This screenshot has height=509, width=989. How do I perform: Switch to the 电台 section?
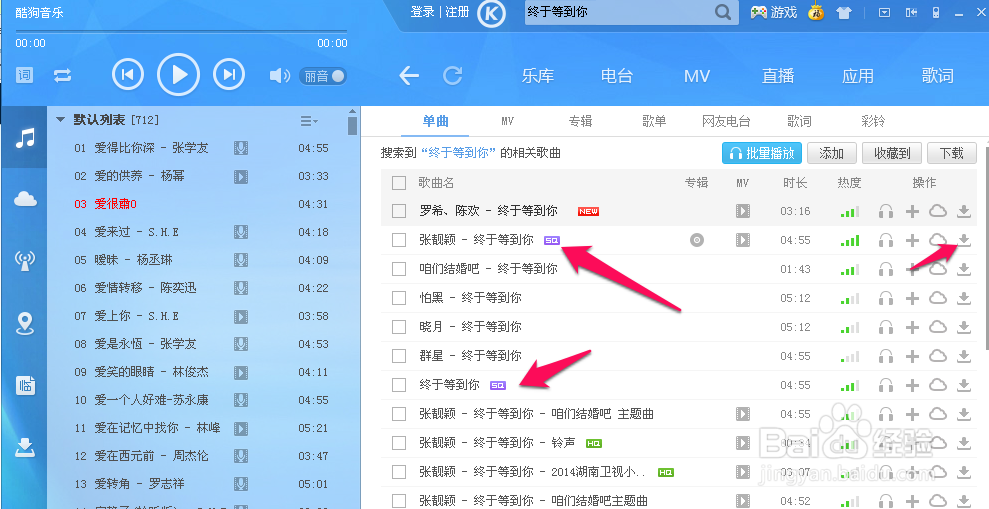[616, 76]
